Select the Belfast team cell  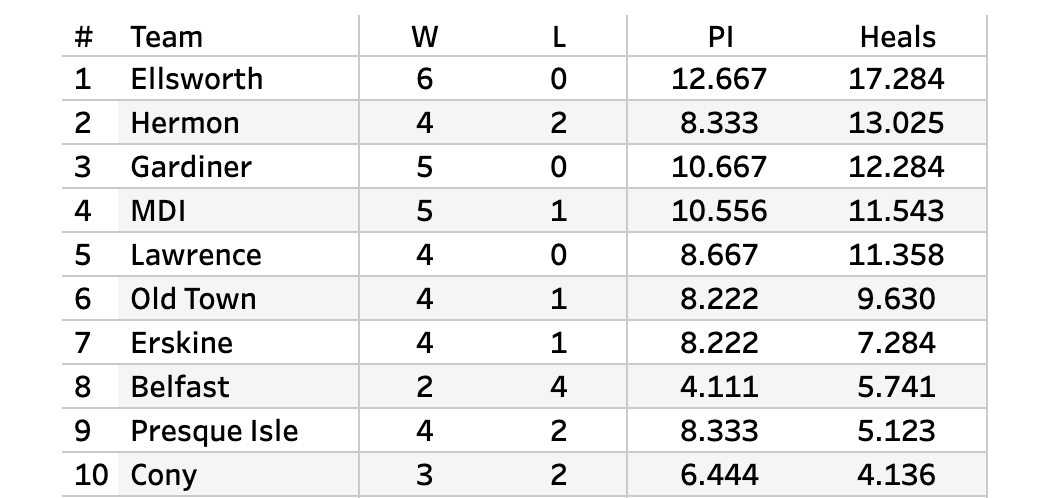pyautogui.click(x=180, y=387)
